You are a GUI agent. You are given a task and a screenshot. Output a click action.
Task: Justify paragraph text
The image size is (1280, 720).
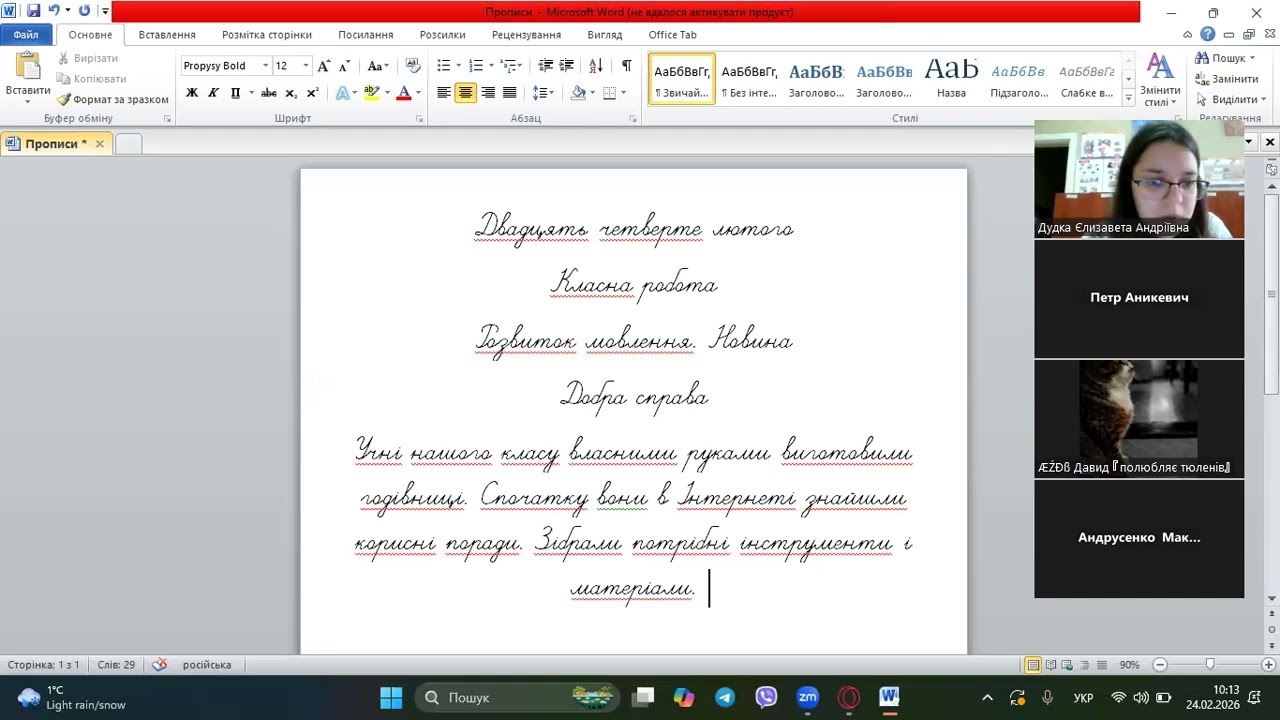coord(509,93)
